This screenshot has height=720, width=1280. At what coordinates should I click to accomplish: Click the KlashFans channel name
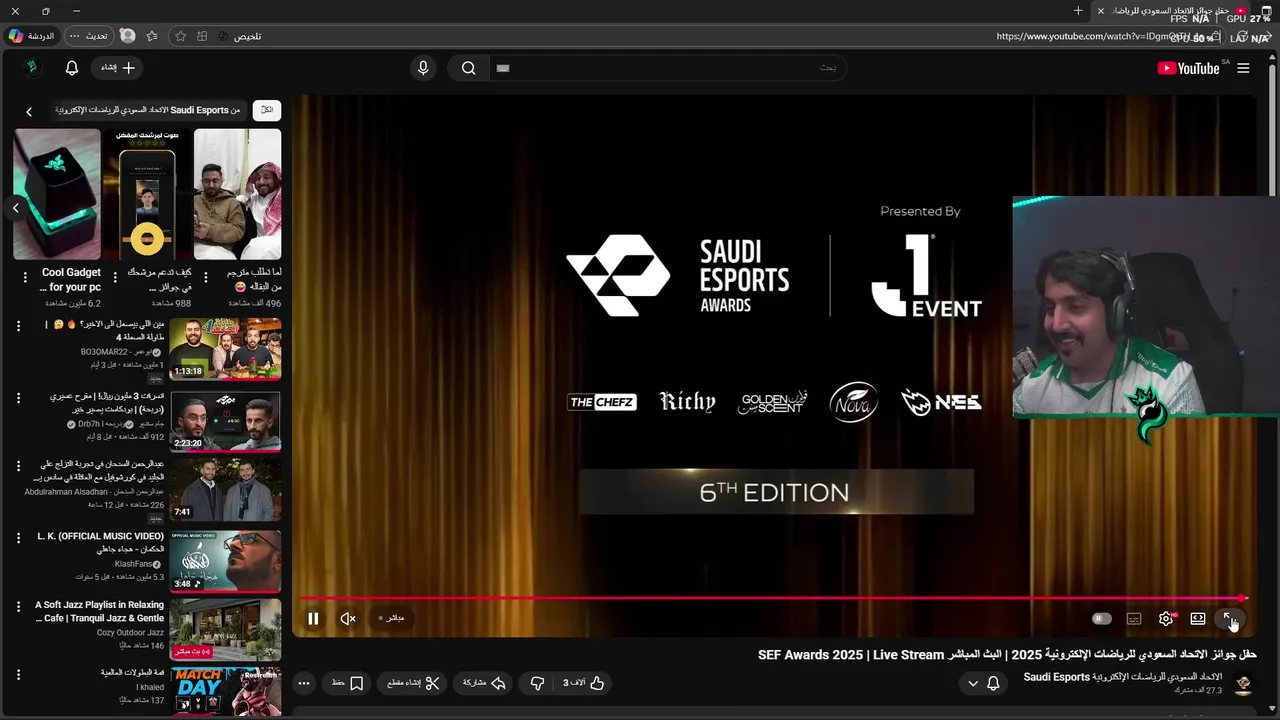point(134,564)
